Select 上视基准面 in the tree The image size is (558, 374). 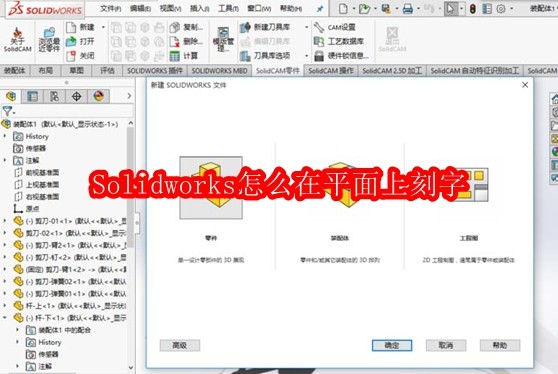click(36, 185)
